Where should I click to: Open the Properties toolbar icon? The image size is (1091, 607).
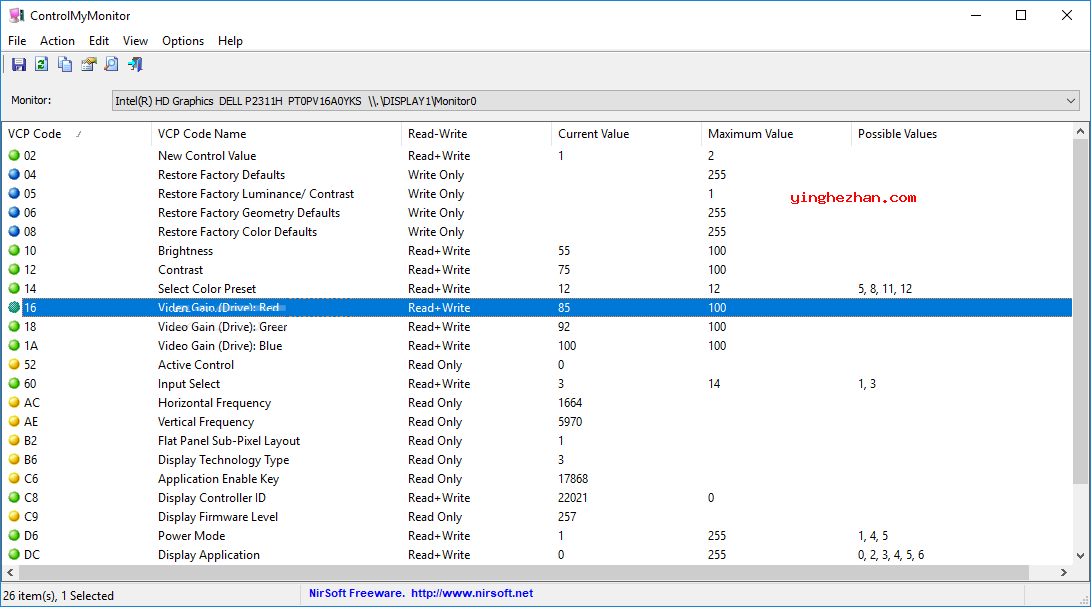pos(88,65)
